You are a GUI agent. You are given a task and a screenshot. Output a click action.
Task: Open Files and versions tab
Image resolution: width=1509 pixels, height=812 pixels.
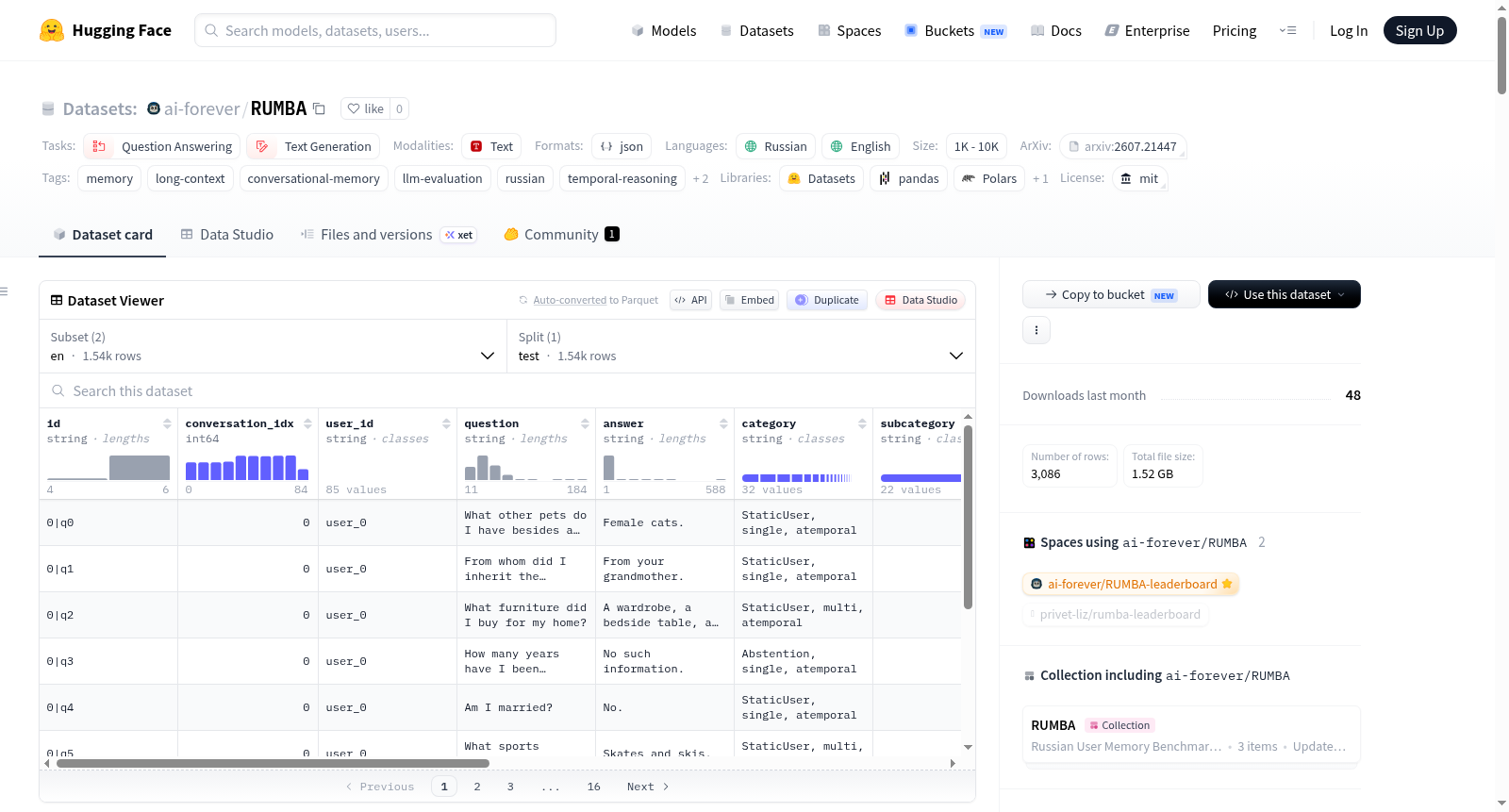[389, 235]
